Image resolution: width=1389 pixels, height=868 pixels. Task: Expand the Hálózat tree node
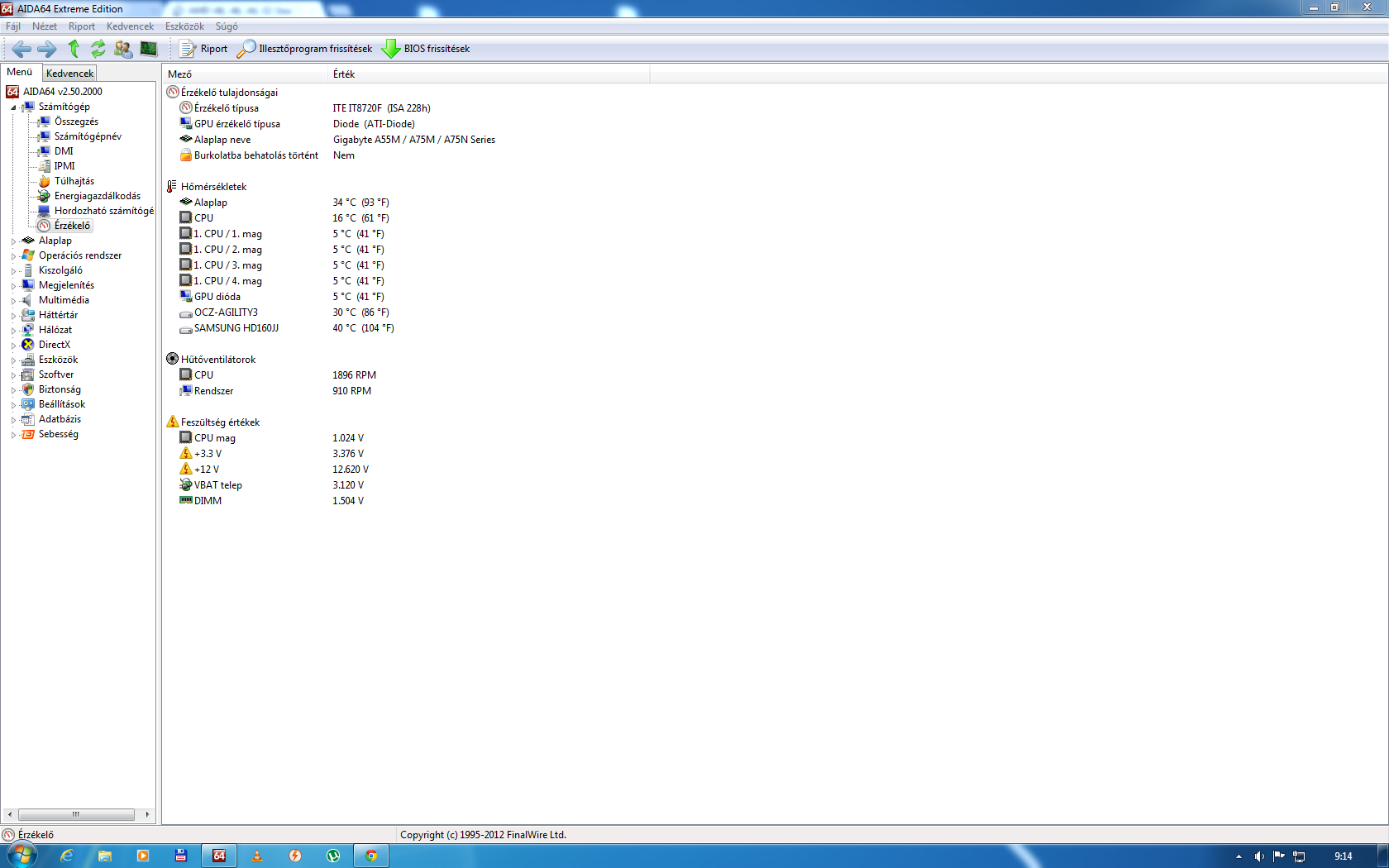point(13,331)
